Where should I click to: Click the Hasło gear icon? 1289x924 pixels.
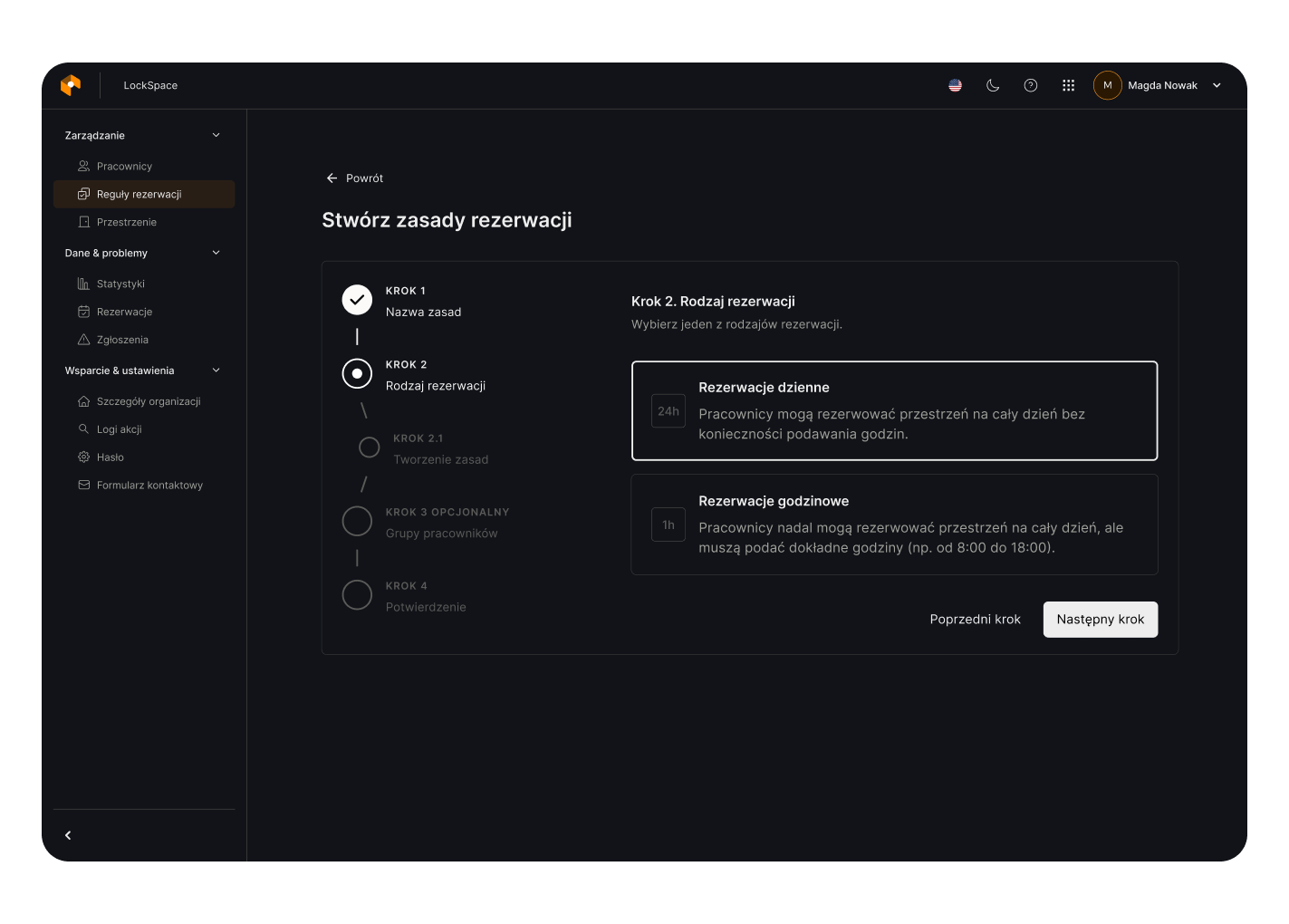pos(84,457)
